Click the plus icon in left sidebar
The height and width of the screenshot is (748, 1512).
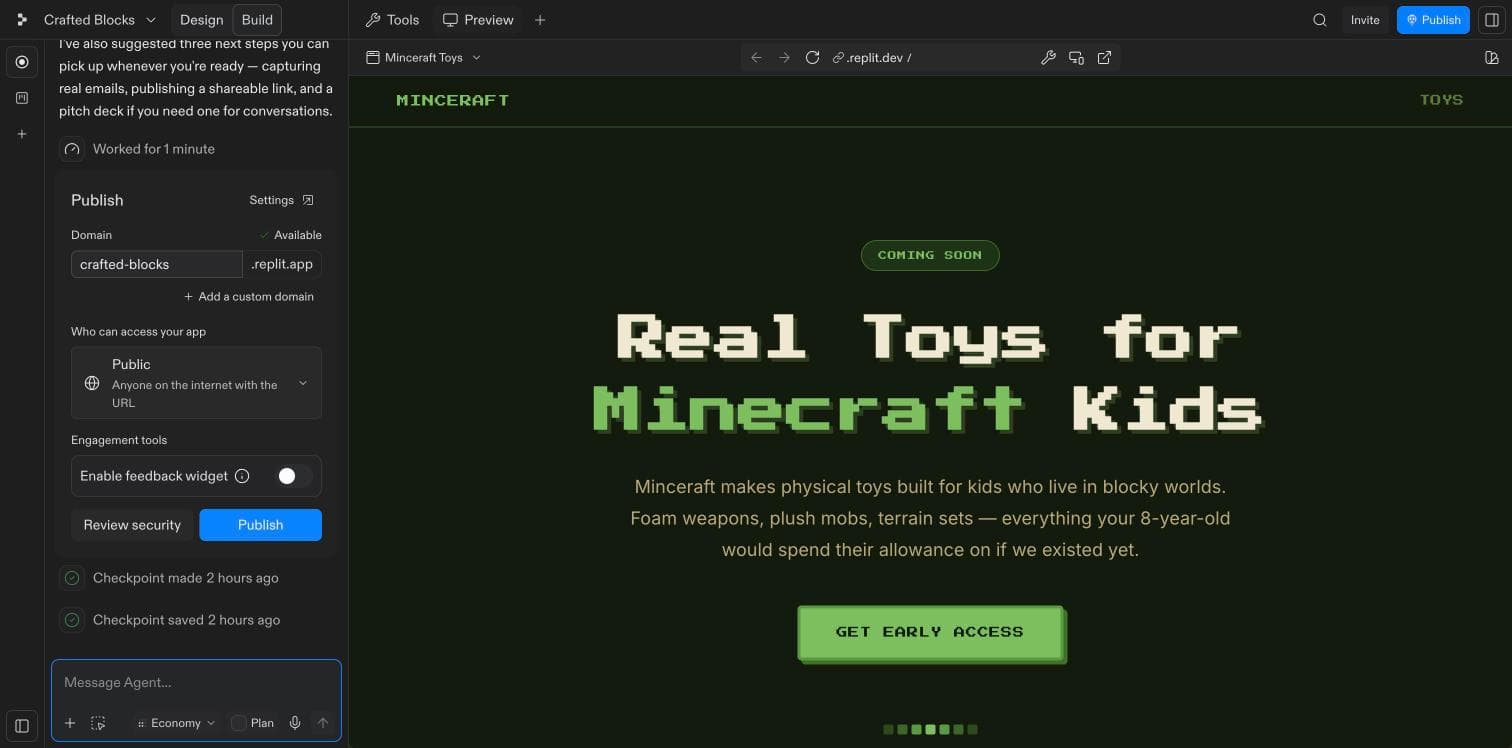(22, 134)
